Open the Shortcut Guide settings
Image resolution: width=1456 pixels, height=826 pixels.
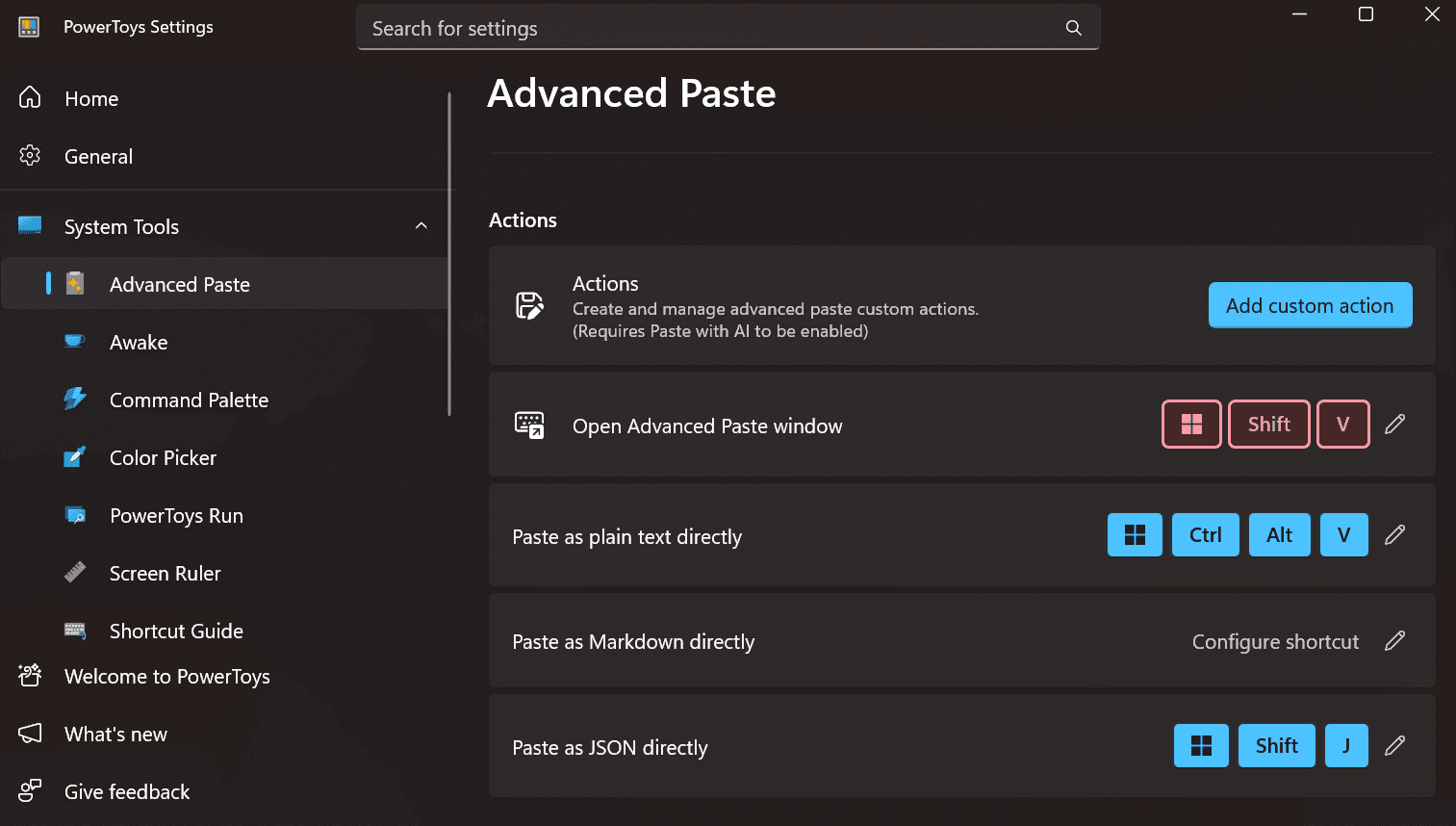point(176,632)
